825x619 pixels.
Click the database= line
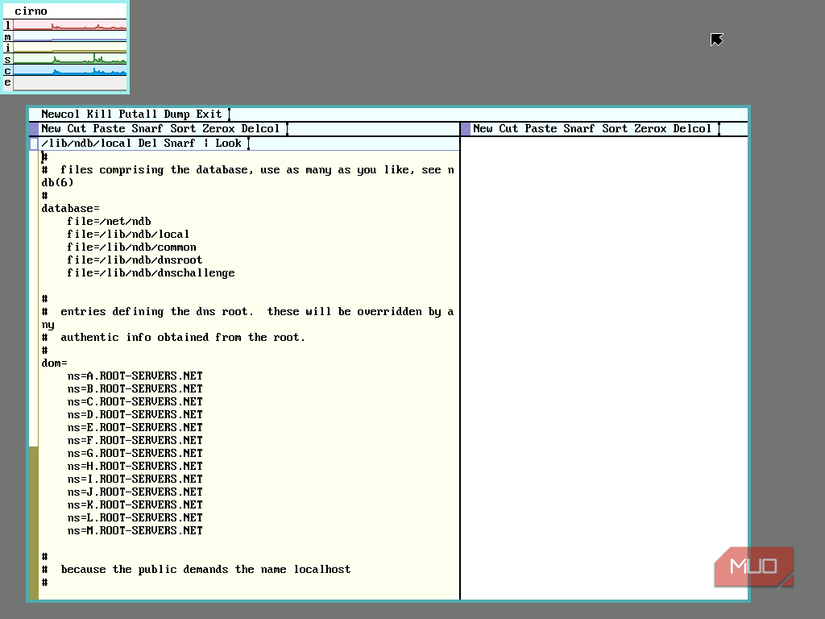(x=71, y=208)
